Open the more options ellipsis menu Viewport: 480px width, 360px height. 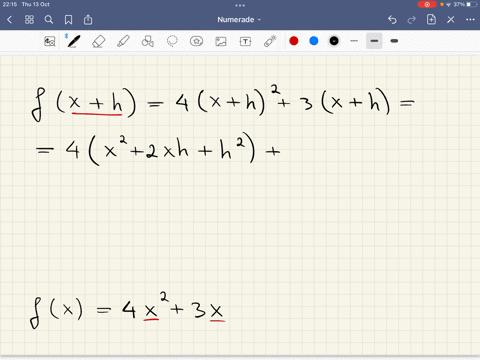[470, 20]
